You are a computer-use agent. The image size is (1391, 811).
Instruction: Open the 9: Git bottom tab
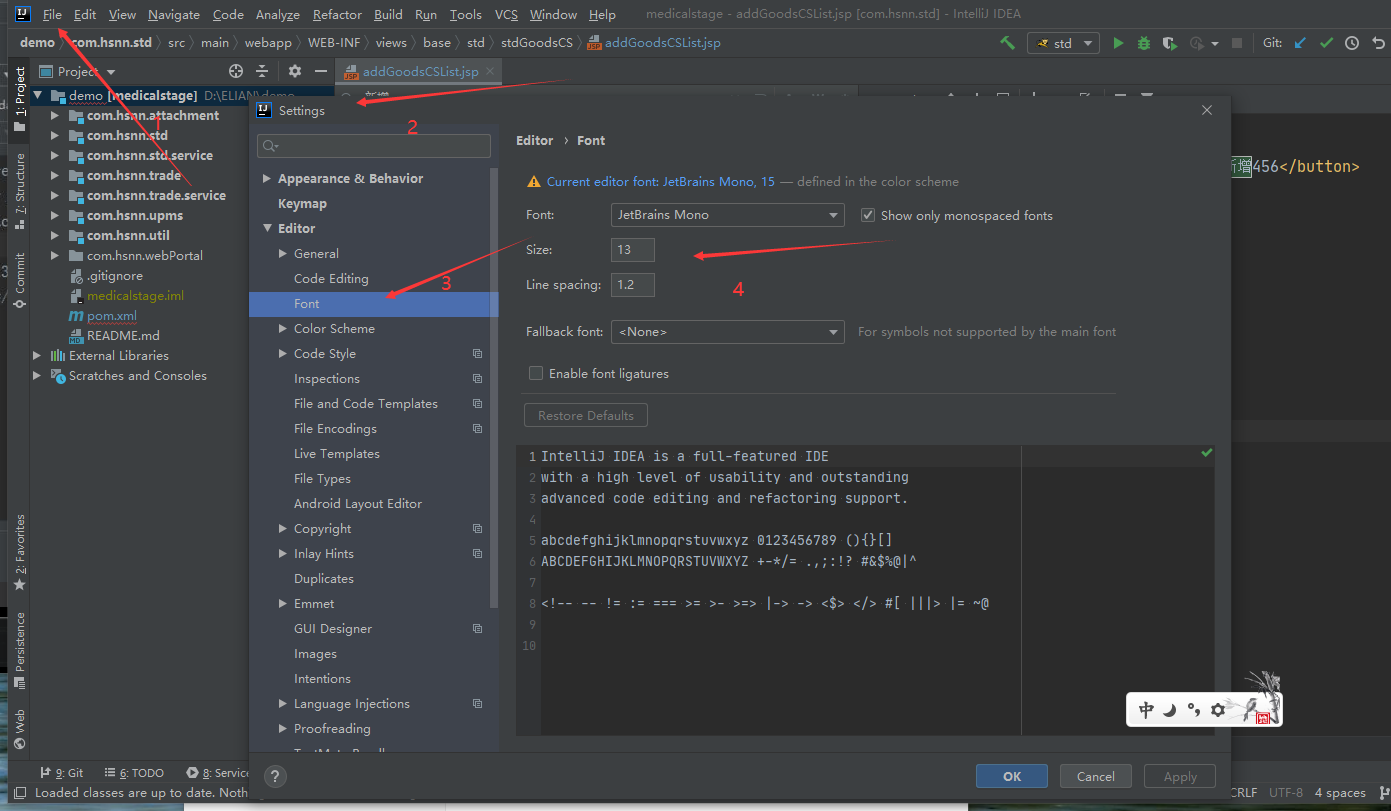tap(62, 773)
